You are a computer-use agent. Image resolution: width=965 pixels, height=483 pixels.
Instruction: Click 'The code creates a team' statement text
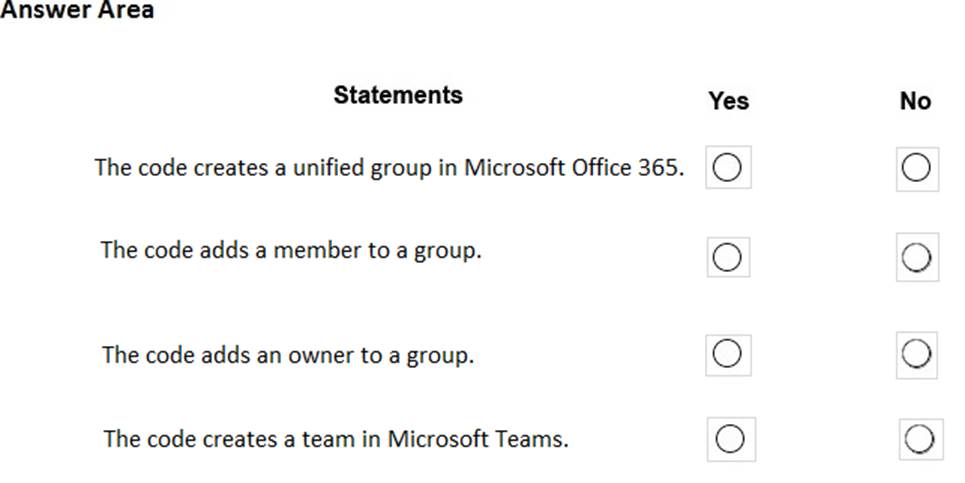point(336,438)
